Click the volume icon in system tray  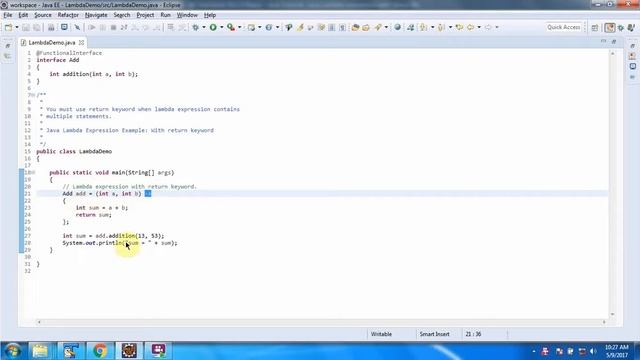point(593,351)
